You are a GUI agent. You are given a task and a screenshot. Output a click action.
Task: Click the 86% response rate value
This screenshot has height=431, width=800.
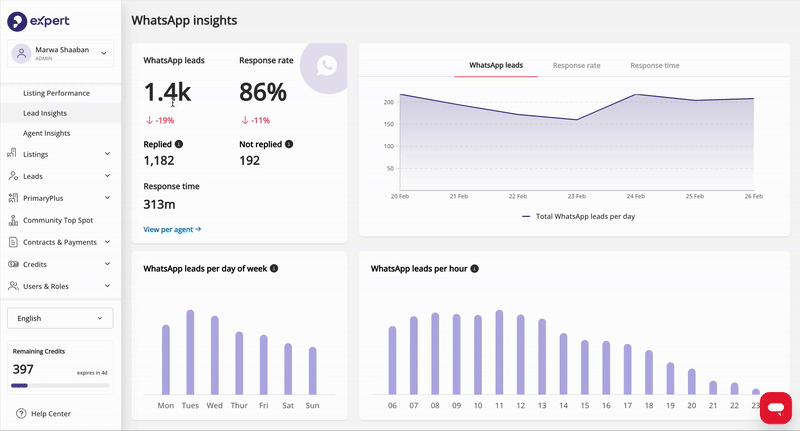263,92
